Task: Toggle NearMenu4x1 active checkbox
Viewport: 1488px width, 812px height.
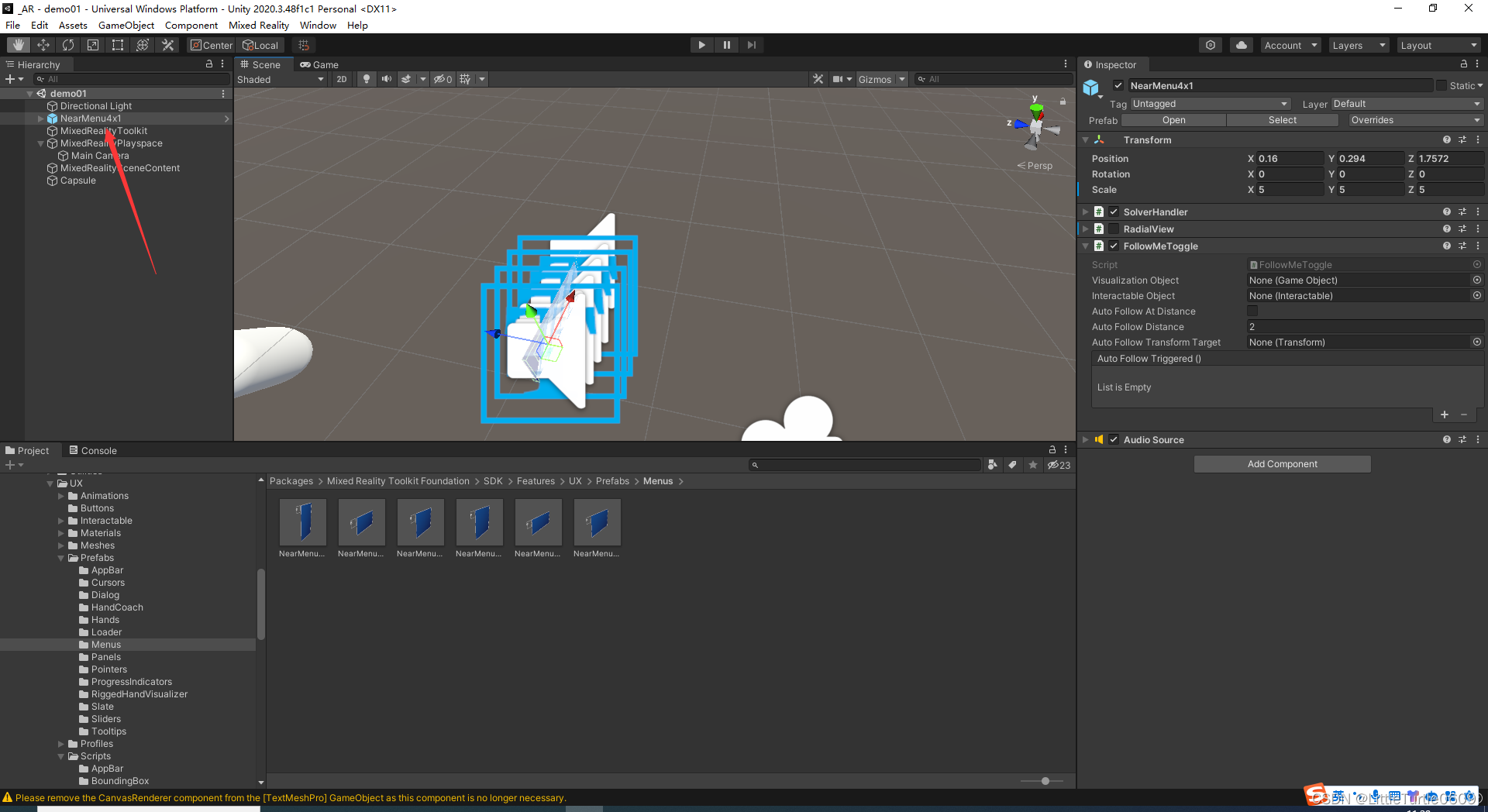Action: pos(1118,85)
